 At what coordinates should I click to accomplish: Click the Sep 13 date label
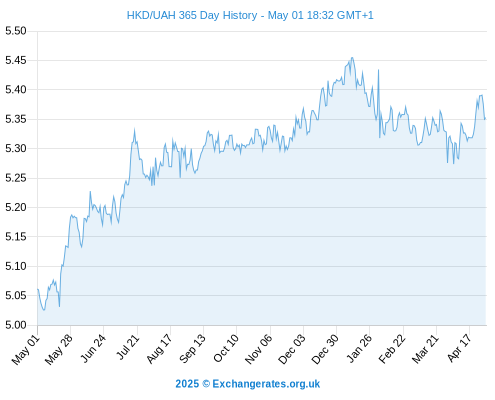pyautogui.click(x=192, y=349)
